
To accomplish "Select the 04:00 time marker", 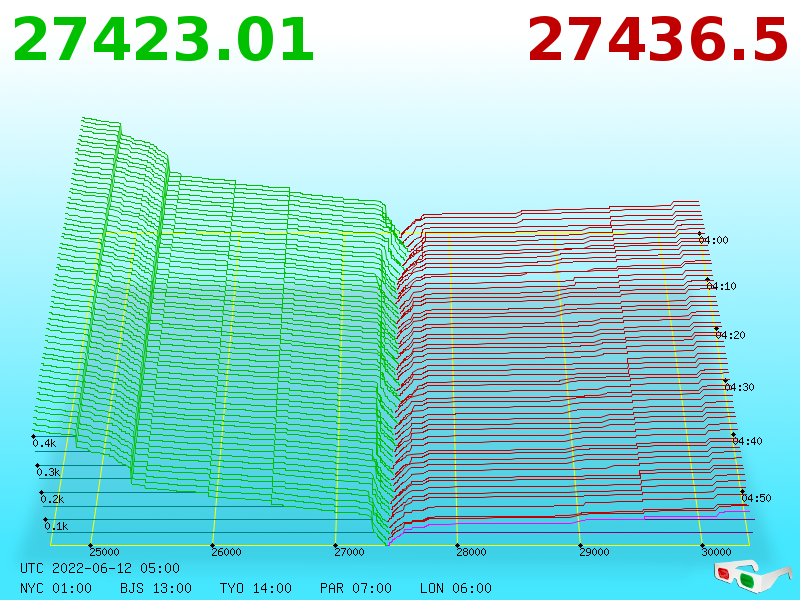I will 714,240.
